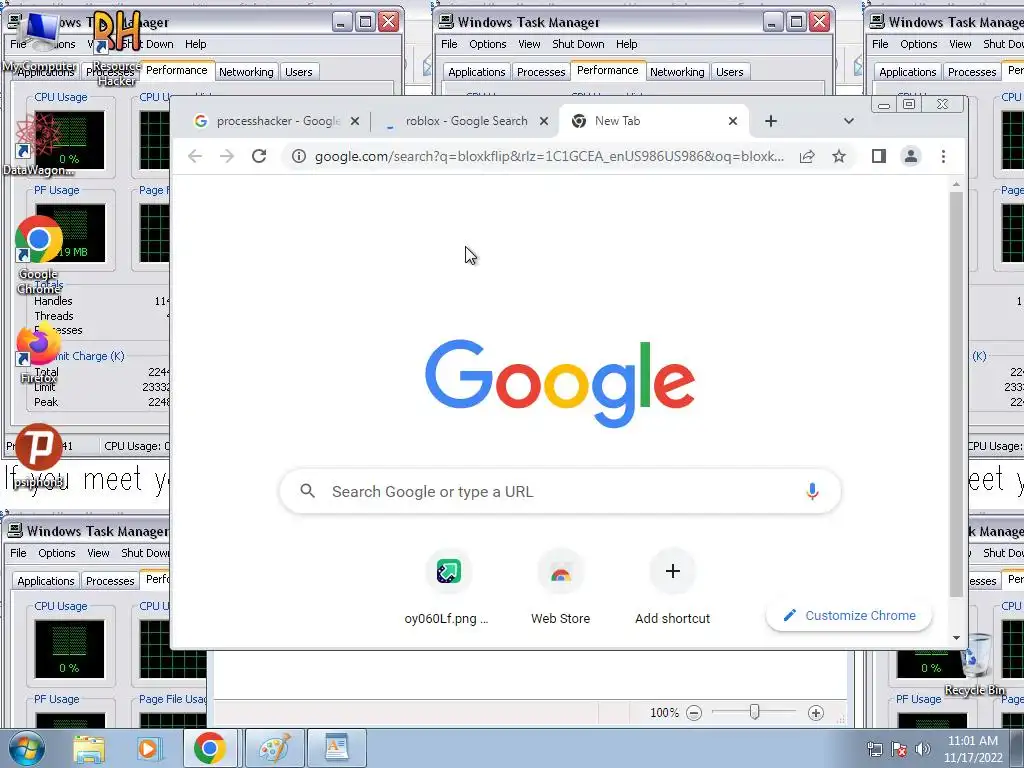Select Users tab in middle Task Manager
This screenshot has width=1024, height=768.
pos(729,72)
